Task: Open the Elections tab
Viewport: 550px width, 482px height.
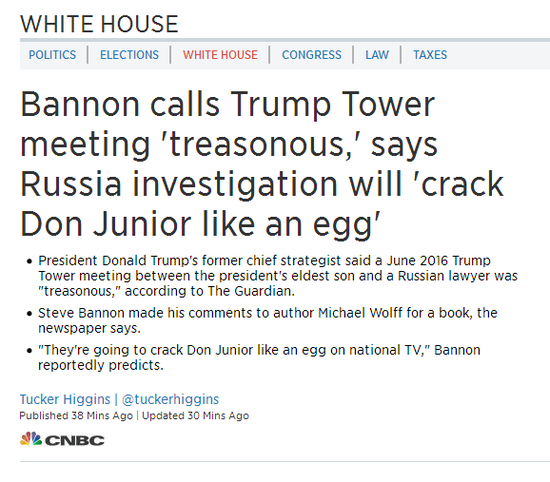Action: [x=129, y=55]
